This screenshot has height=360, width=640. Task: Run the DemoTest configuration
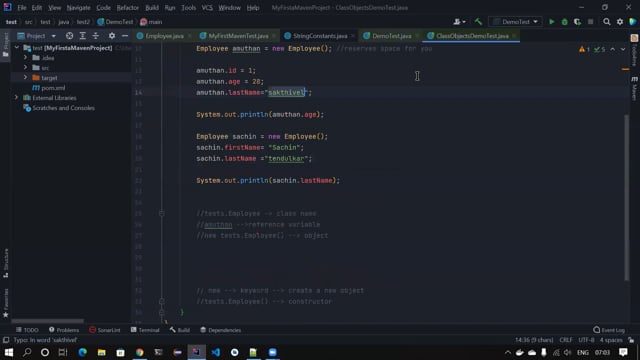[x=551, y=22]
